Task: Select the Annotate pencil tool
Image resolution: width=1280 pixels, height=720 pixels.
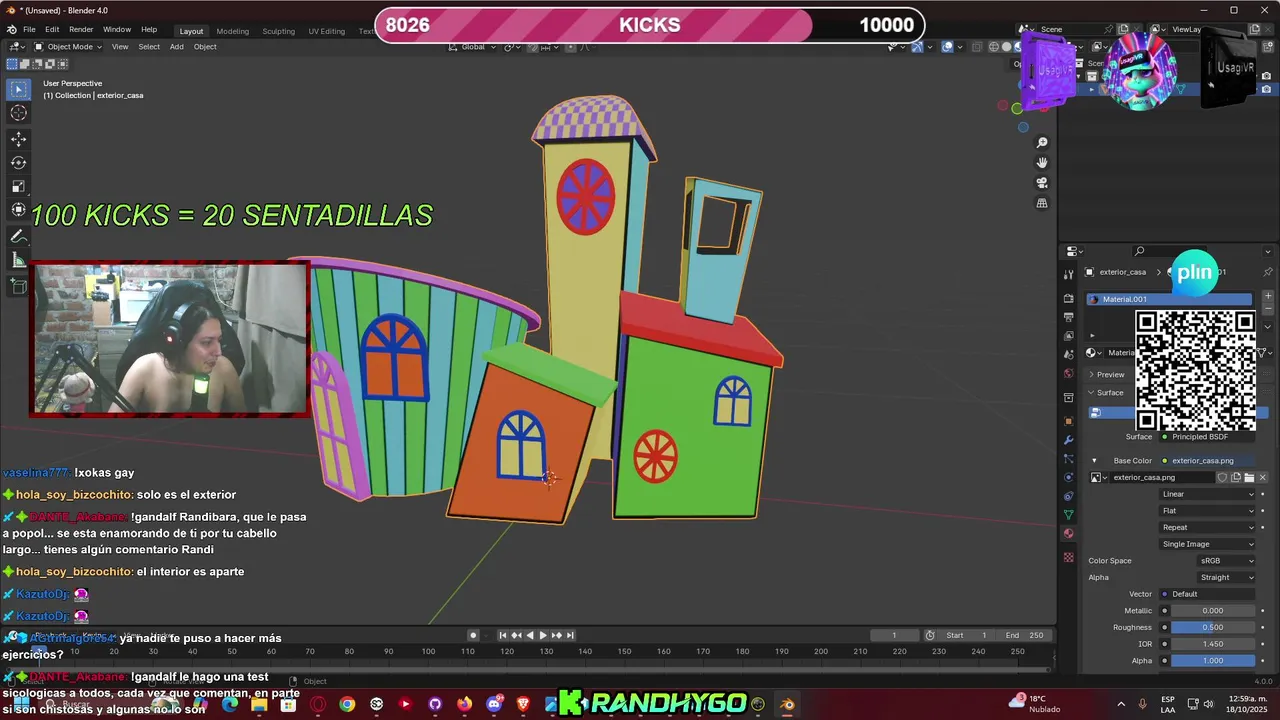Action: tap(18, 236)
